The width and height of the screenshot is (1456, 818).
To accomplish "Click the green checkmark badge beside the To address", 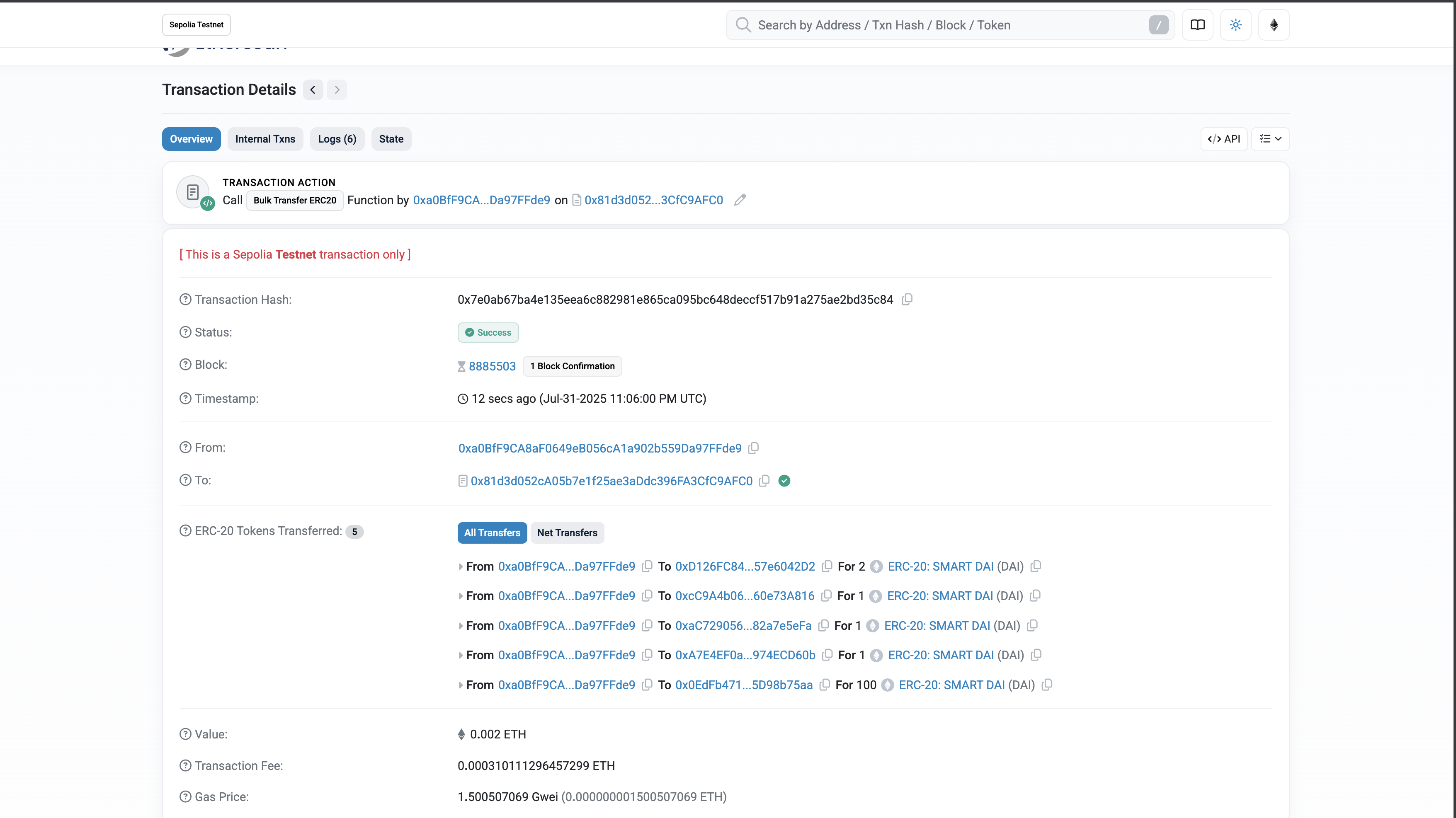I will point(784,480).
